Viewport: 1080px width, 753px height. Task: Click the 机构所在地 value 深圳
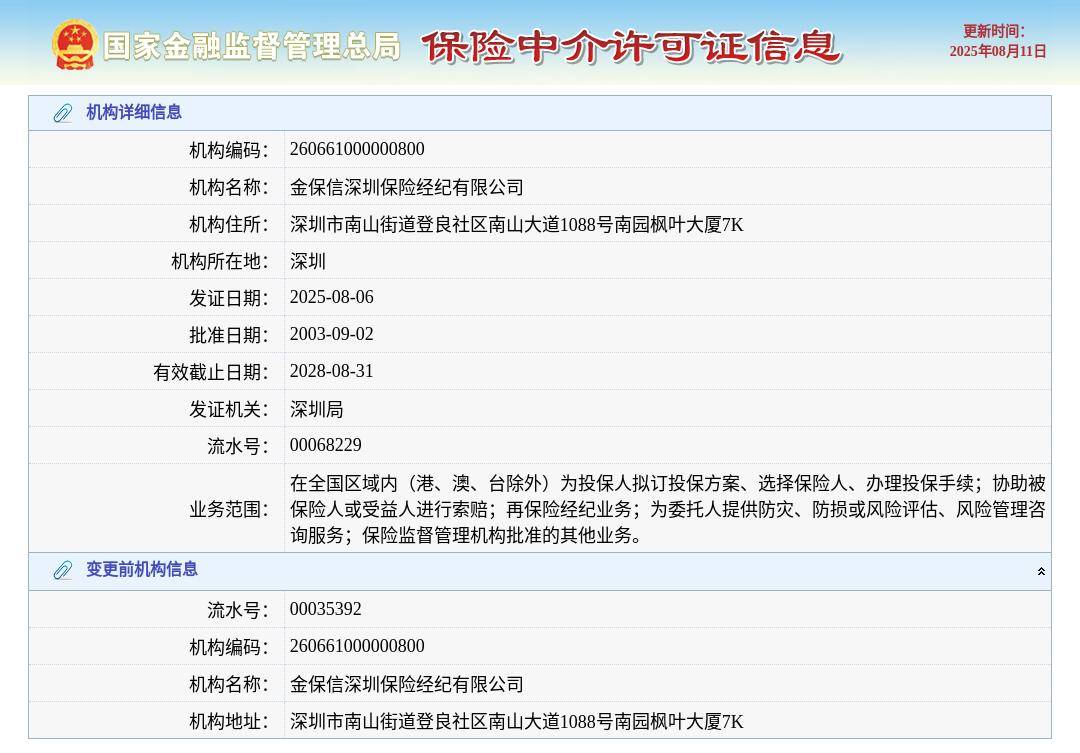(307, 262)
